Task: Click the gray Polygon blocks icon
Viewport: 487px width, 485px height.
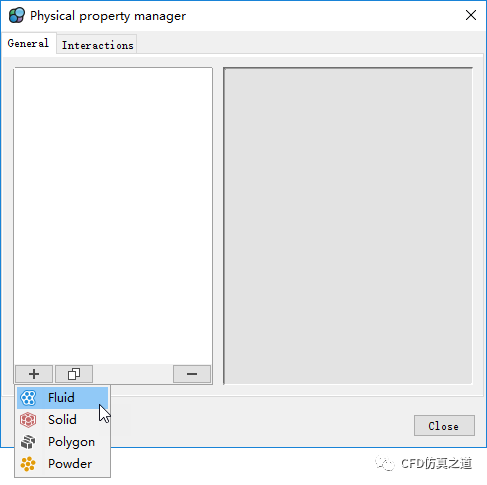Action: (x=28, y=442)
